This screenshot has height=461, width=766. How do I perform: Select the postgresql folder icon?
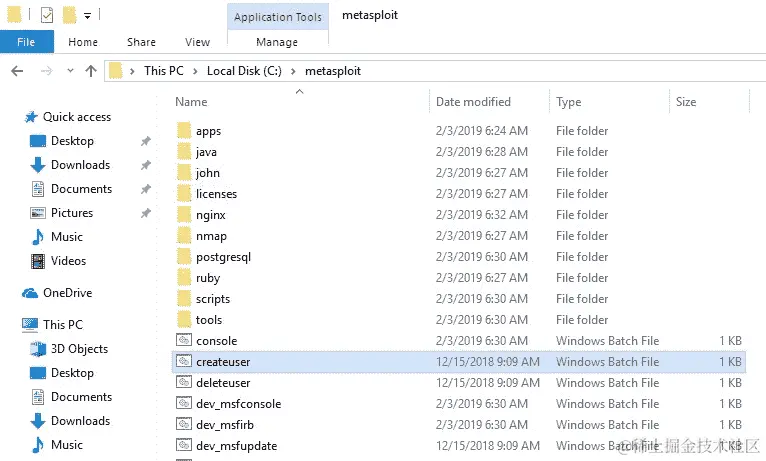point(184,256)
